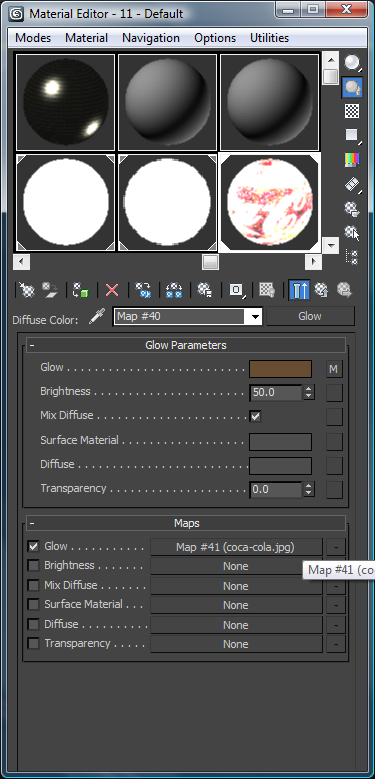Pick material from object with eyedropper
375x779 pixels.
coord(97,316)
